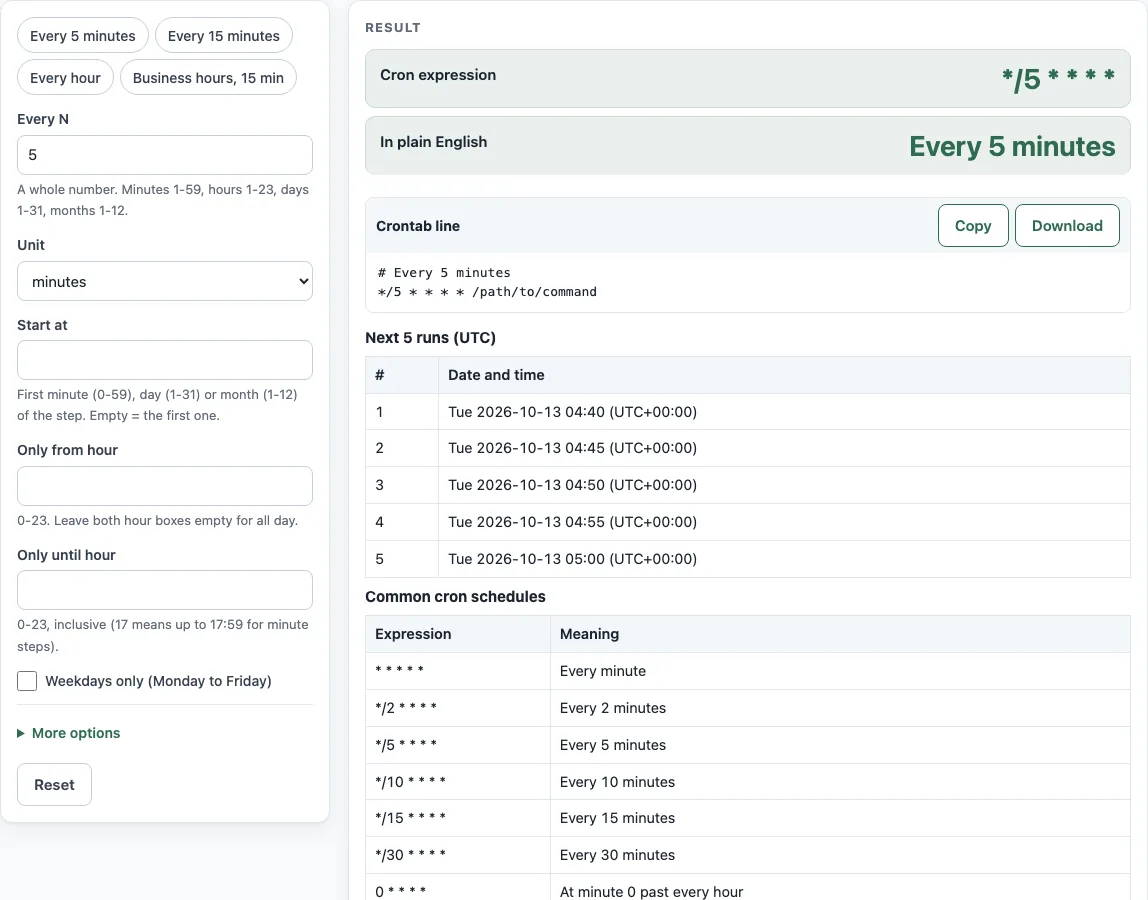Click the At minute 0 past every hour cell
This screenshot has width=1148, height=900.
pyautogui.click(x=840, y=888)
